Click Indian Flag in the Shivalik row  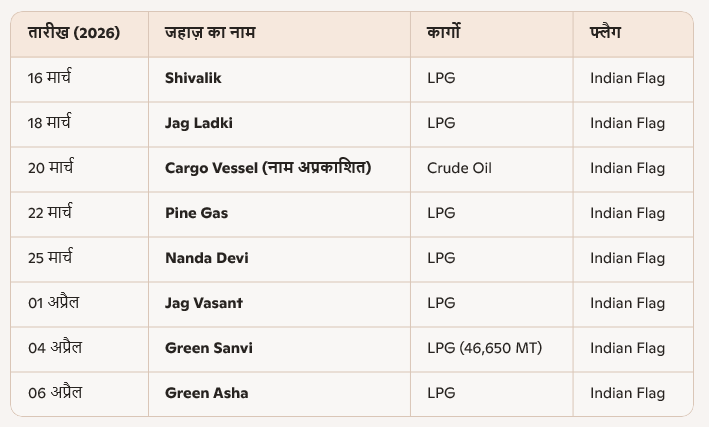(x=627, y=78)
